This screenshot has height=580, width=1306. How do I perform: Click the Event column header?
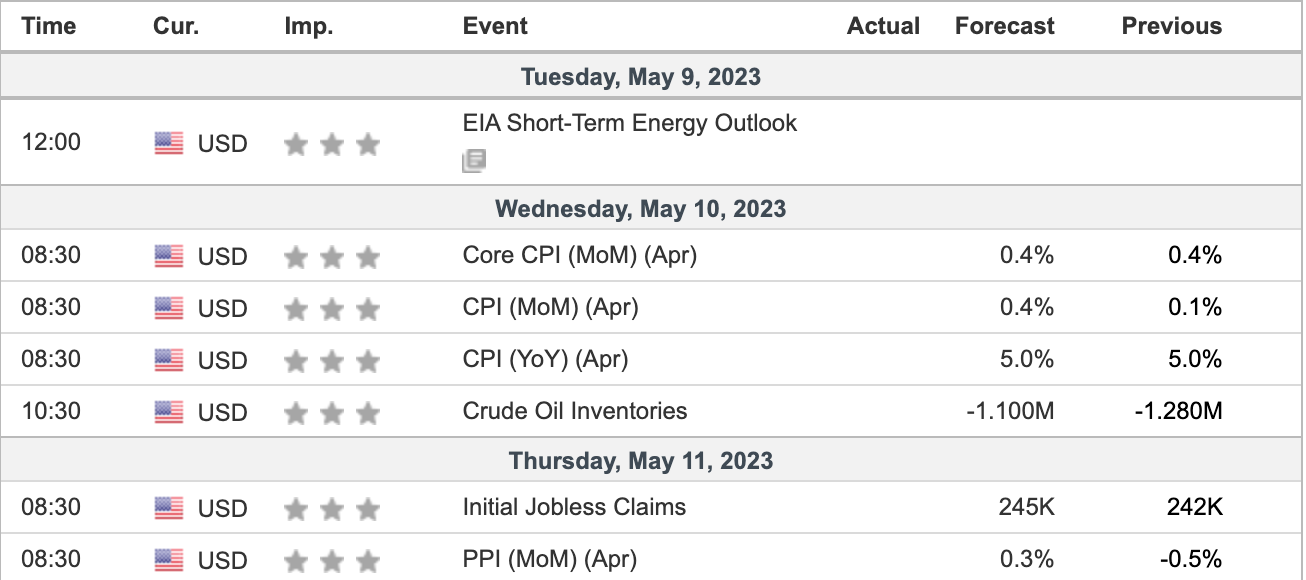(495, 27)
